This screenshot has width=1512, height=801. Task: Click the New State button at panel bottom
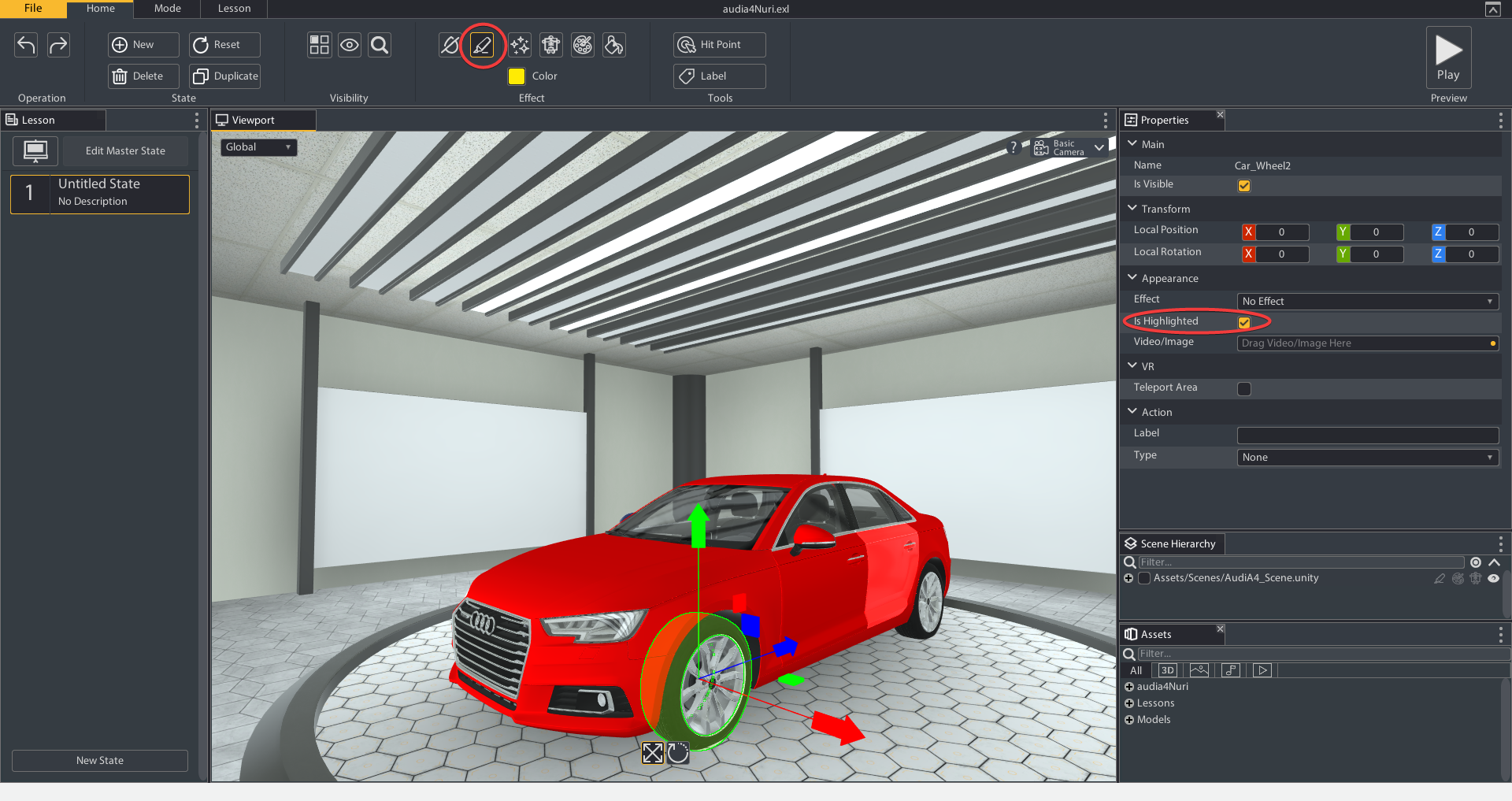[100, 761]
